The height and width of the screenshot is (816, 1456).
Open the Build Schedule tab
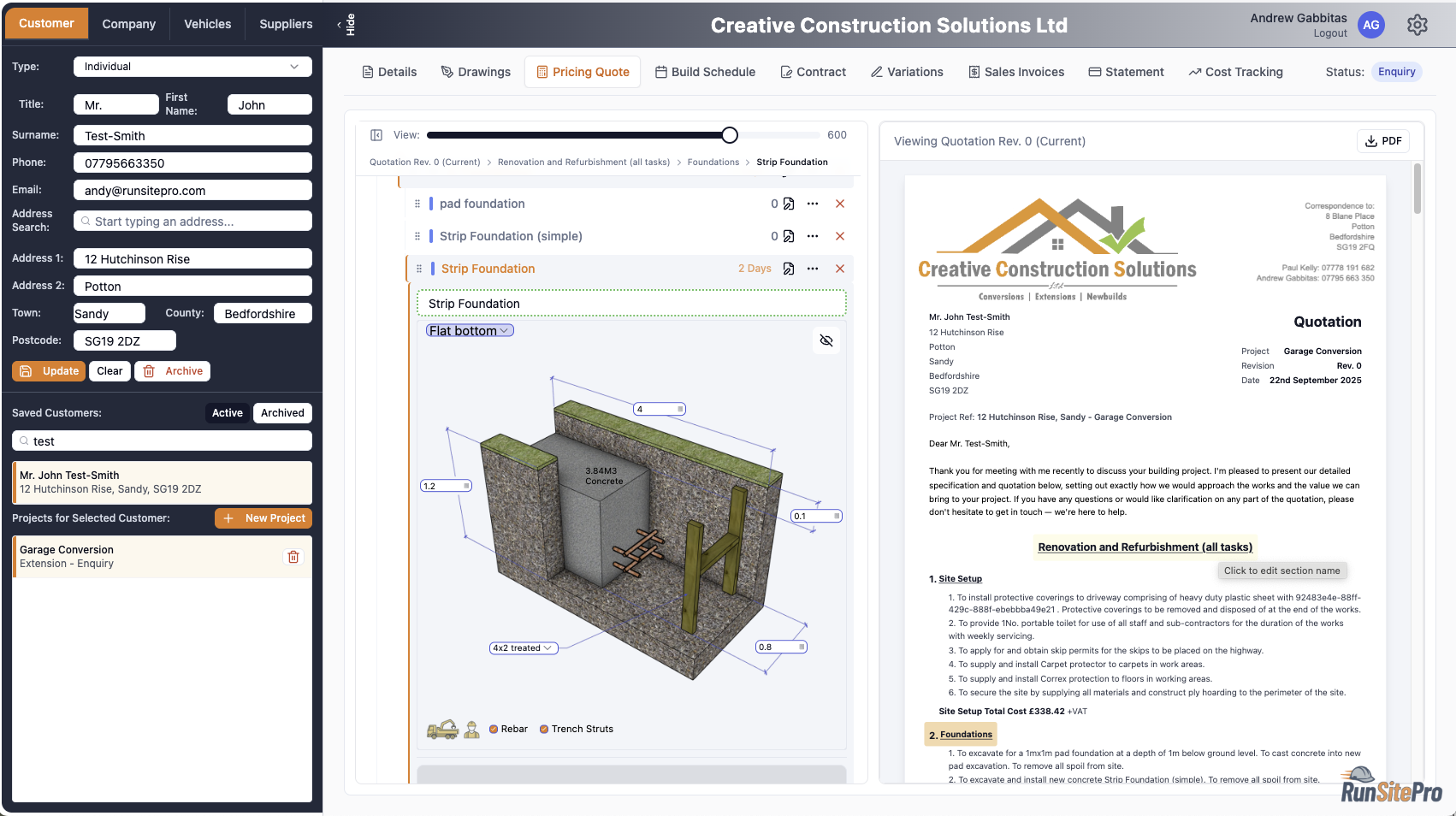coord(705,72)
